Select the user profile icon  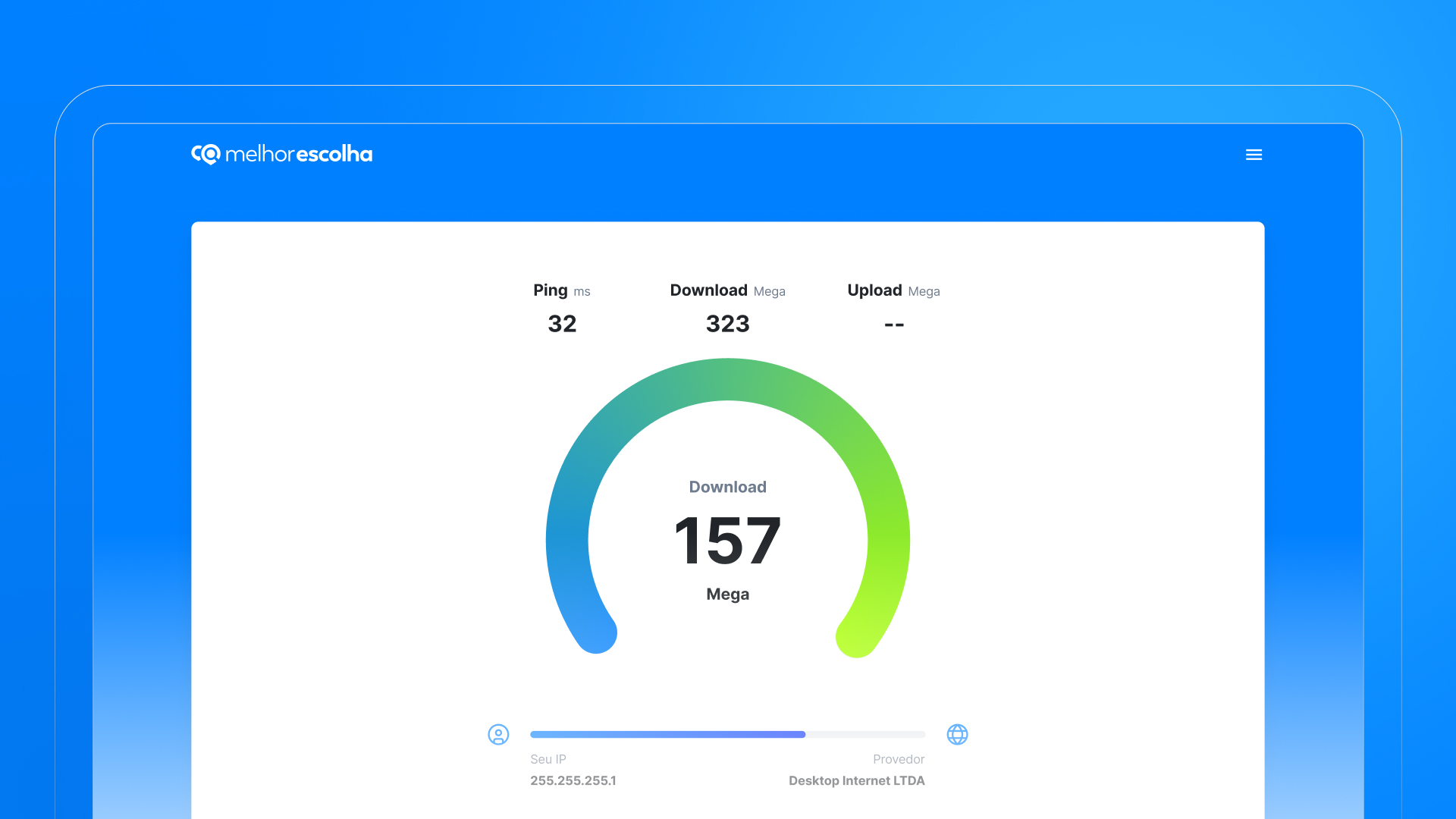click(x=498, y=734)
